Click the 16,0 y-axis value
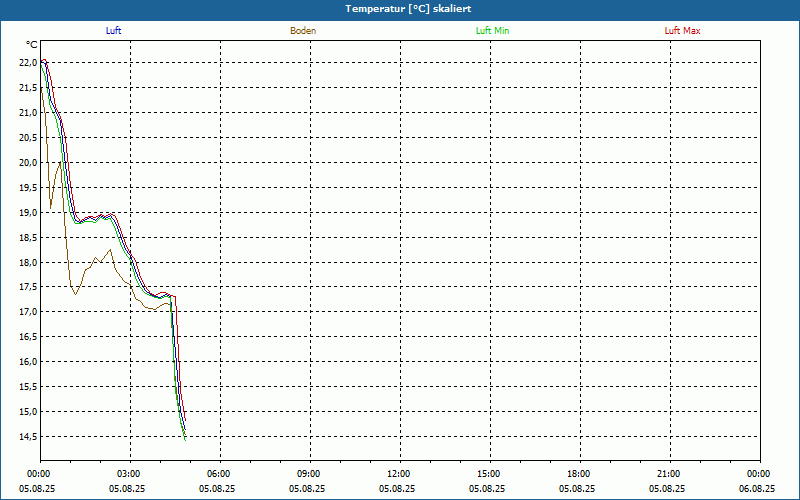800x500 pixels. (28, 362)
